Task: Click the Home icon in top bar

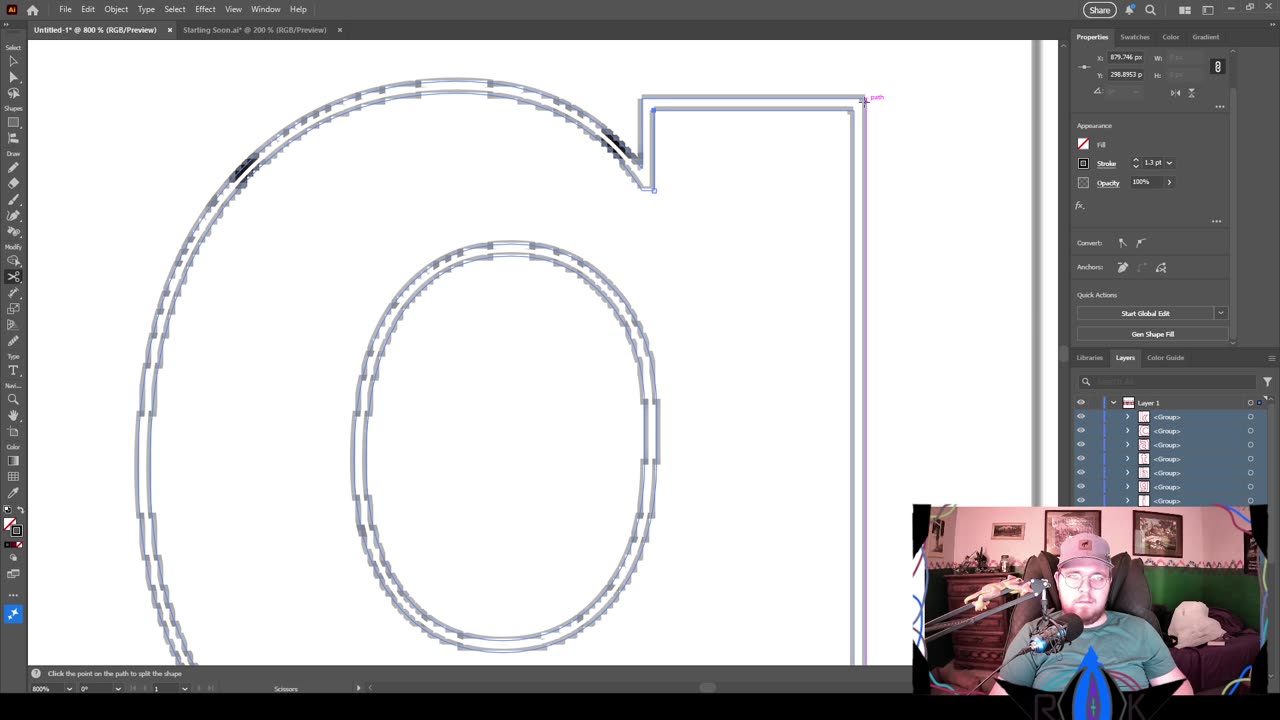Action: click(33, 10)
